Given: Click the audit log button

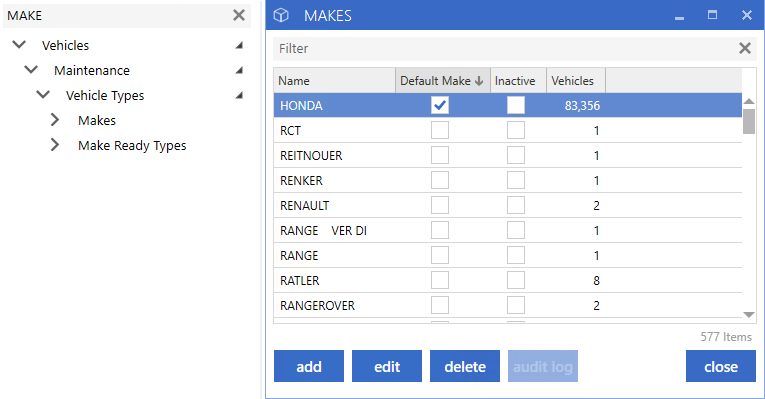Looking at the screenshot, I should coord(543,366).
